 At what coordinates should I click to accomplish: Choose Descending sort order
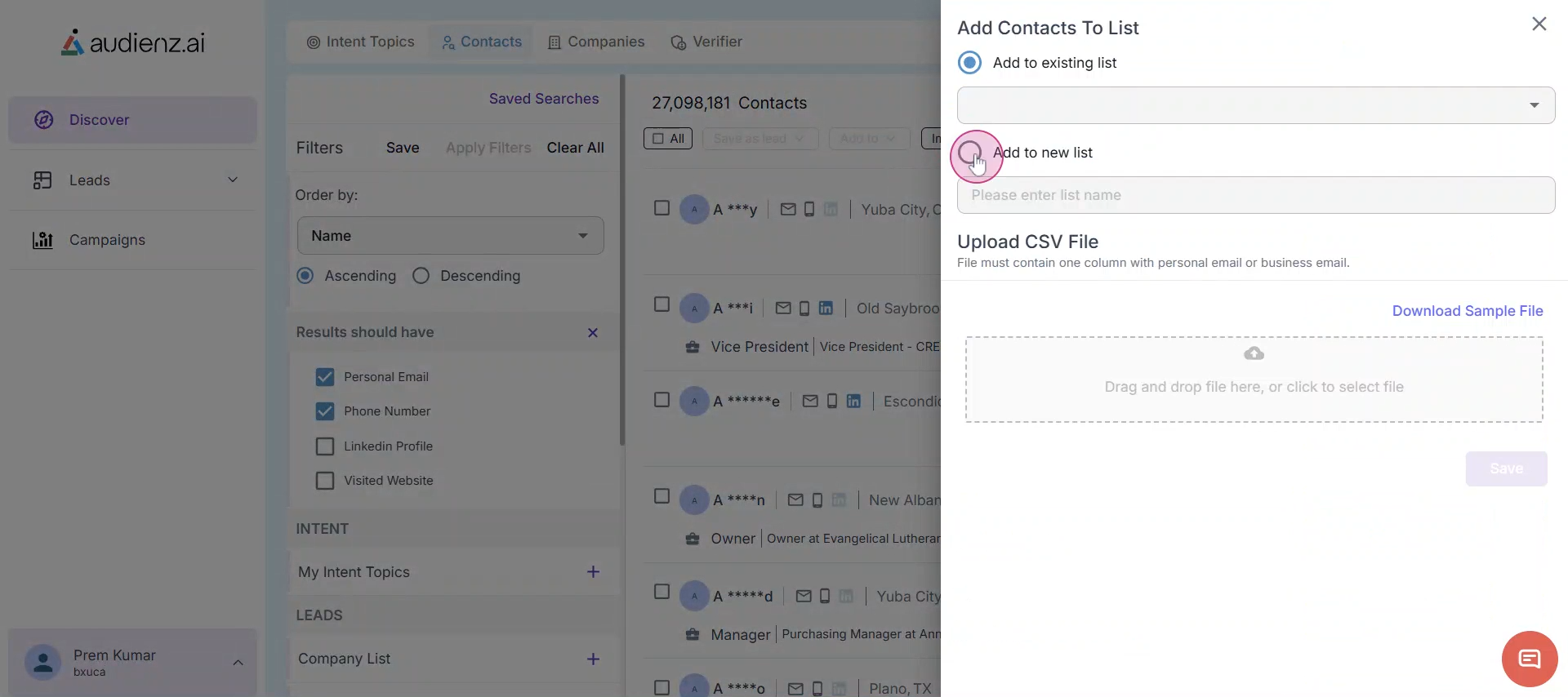coord(421,276)
